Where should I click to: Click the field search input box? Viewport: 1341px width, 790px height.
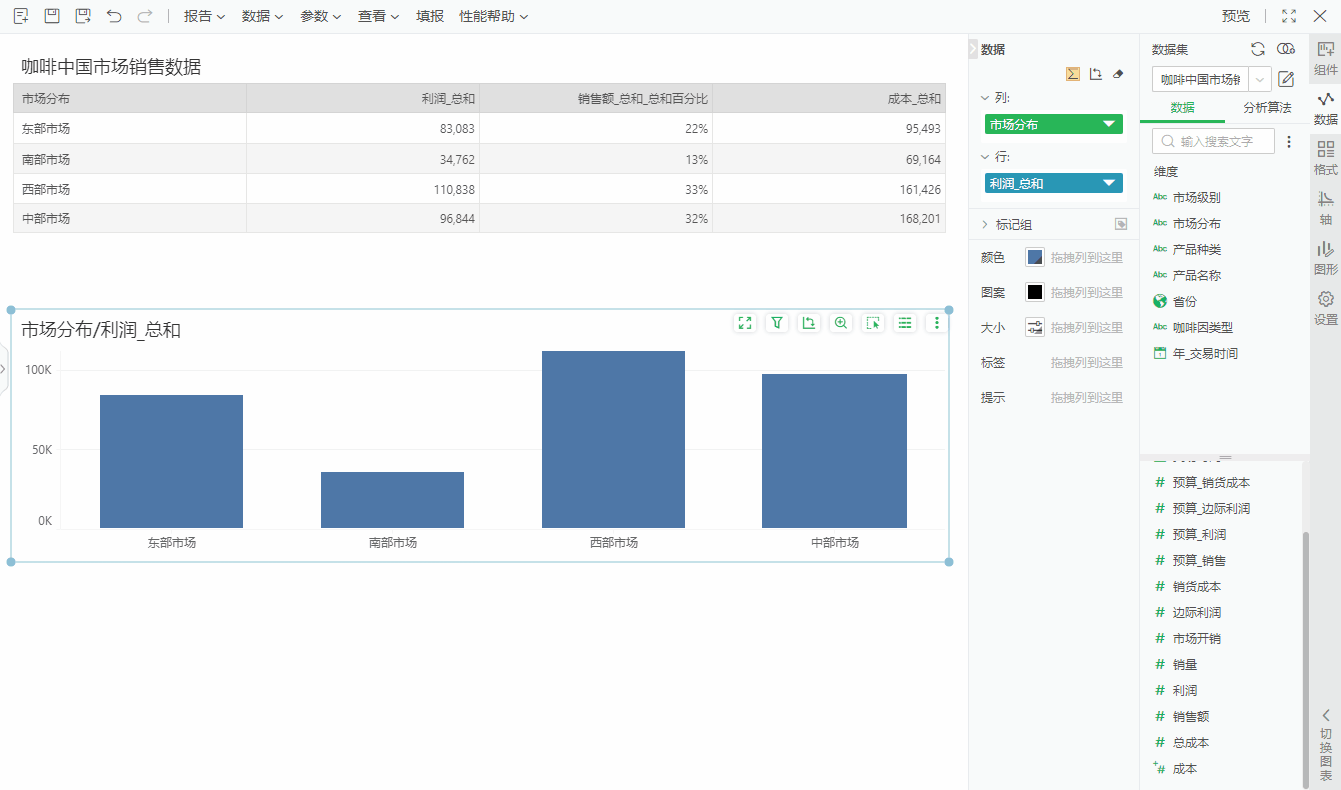[1213, 141]
